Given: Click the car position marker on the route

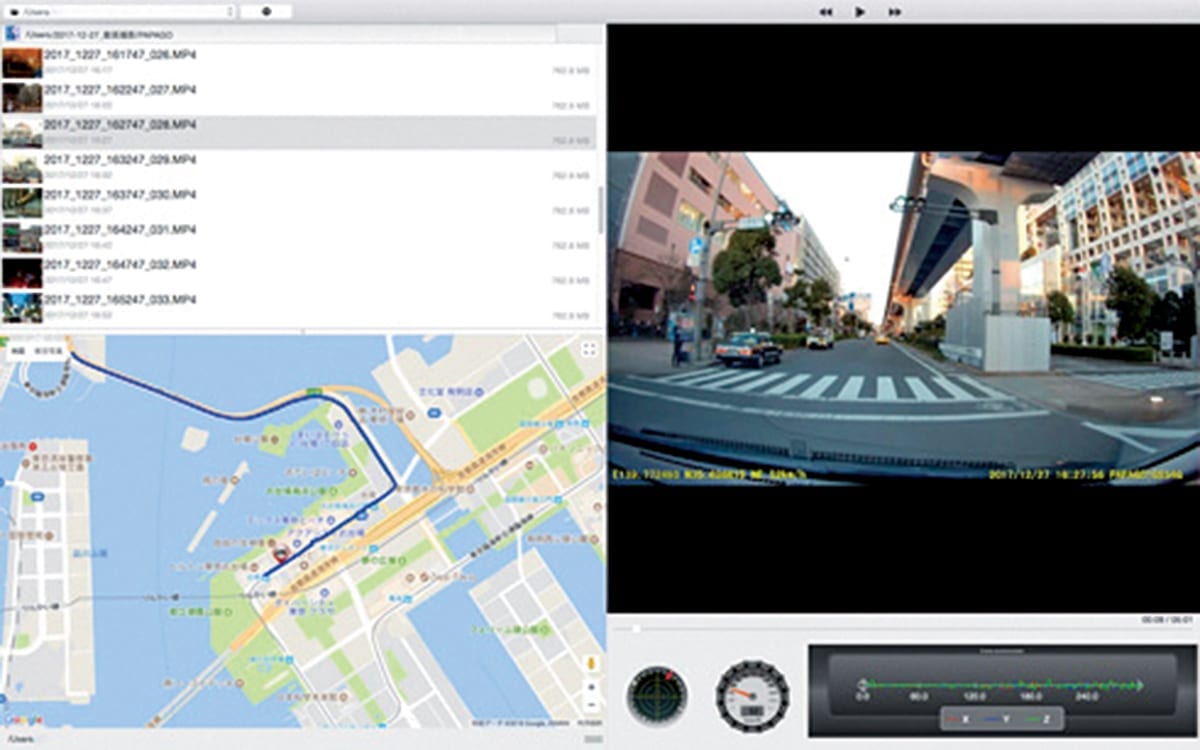Looking at the screenshot, I should 281,553.
